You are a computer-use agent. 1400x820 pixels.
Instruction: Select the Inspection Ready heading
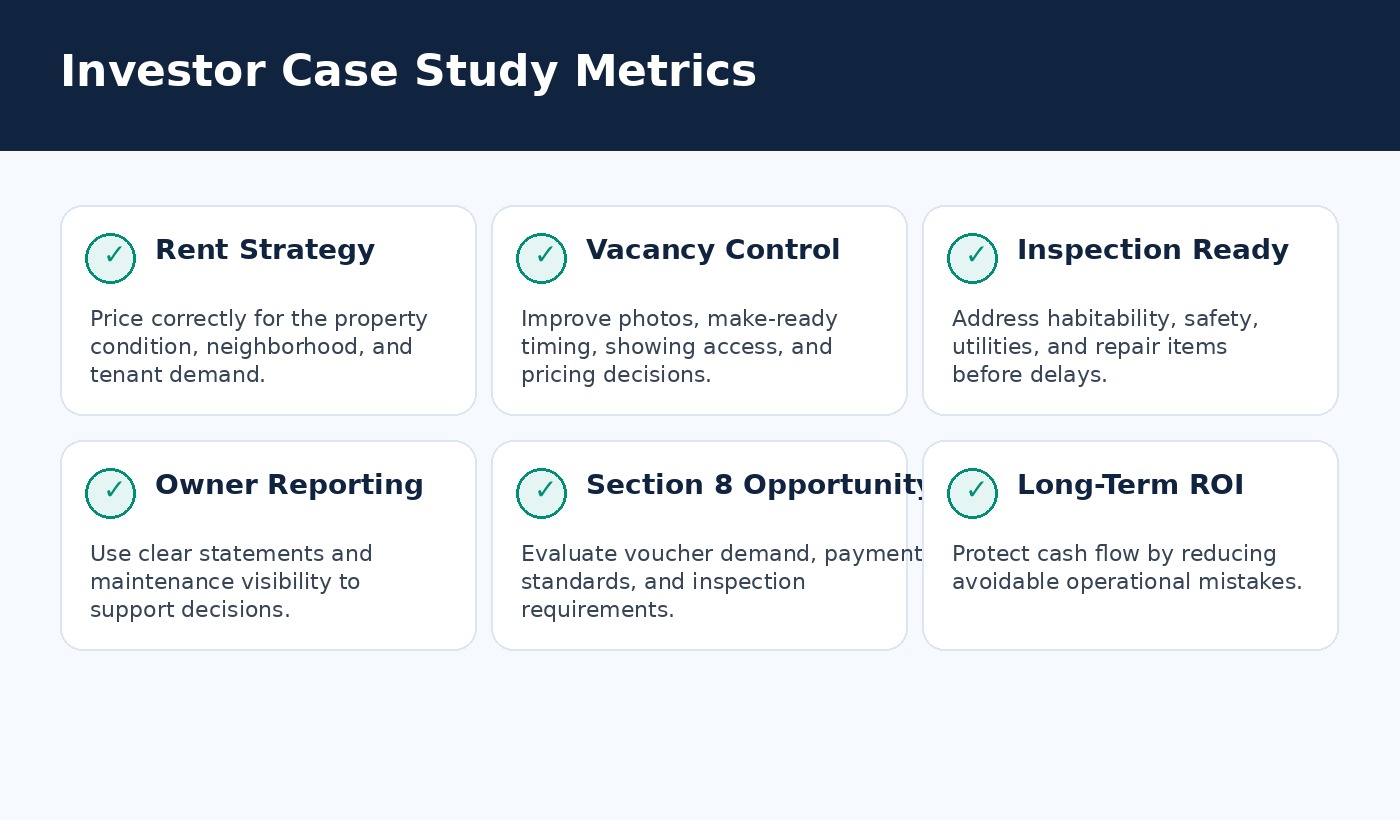[1153, 250]
